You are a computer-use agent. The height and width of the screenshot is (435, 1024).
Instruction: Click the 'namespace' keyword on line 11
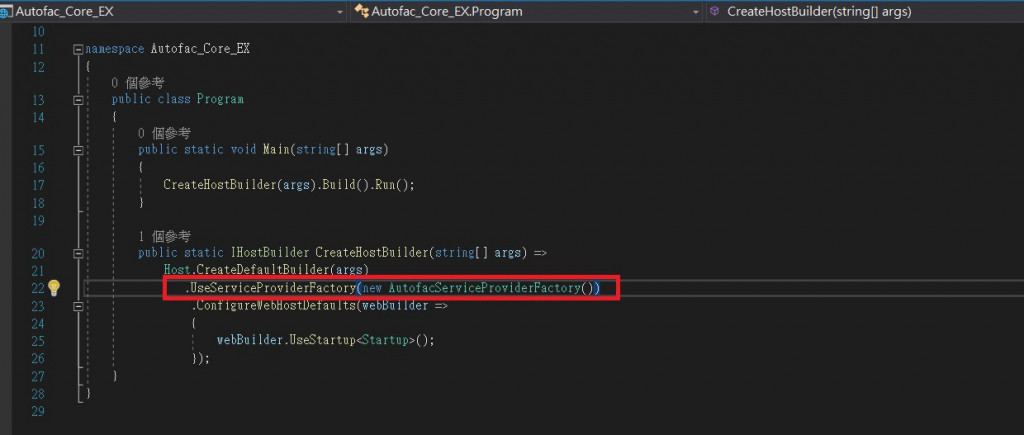point(114,49)
